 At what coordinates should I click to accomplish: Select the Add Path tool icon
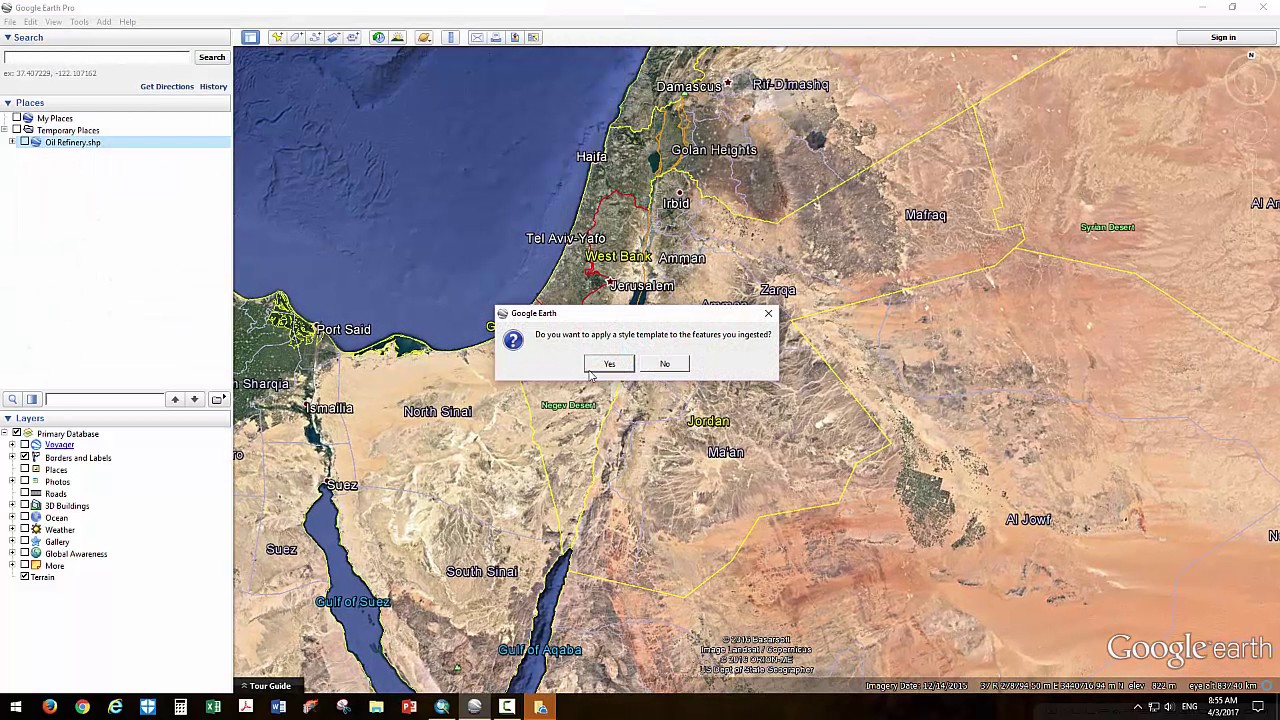pos(315,38)
